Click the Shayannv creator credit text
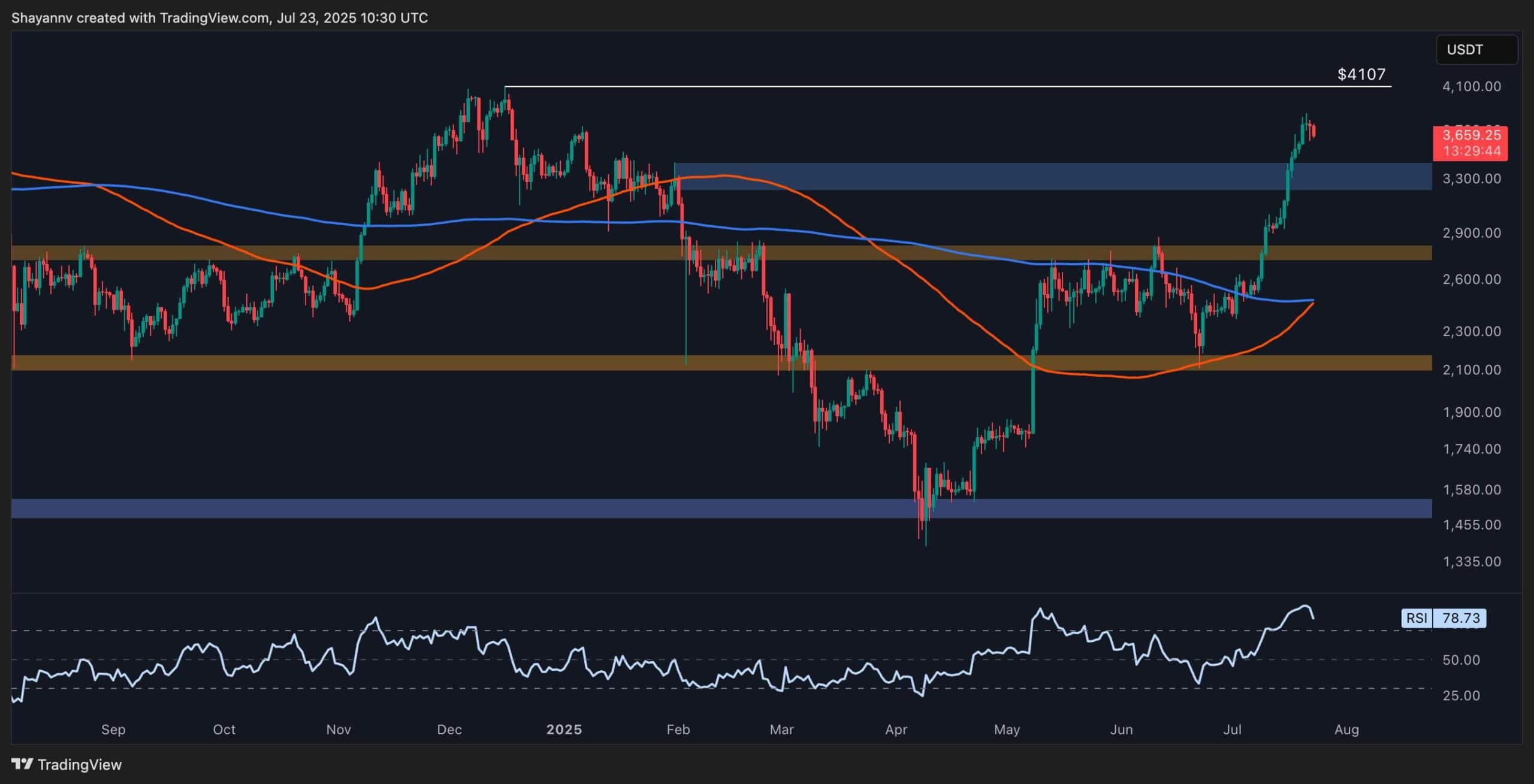This screenshot has height=784, width=1534. (42, 17)
